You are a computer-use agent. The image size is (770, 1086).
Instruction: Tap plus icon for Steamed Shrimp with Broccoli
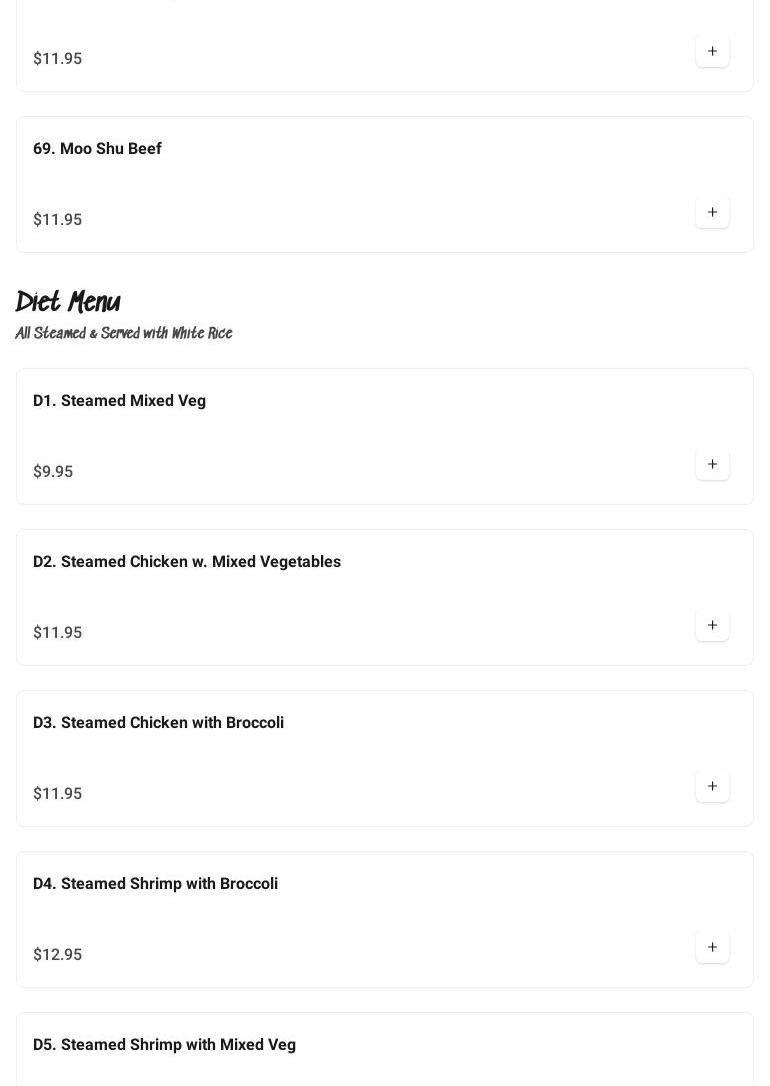pyautogui.click(x=712, y=947)
